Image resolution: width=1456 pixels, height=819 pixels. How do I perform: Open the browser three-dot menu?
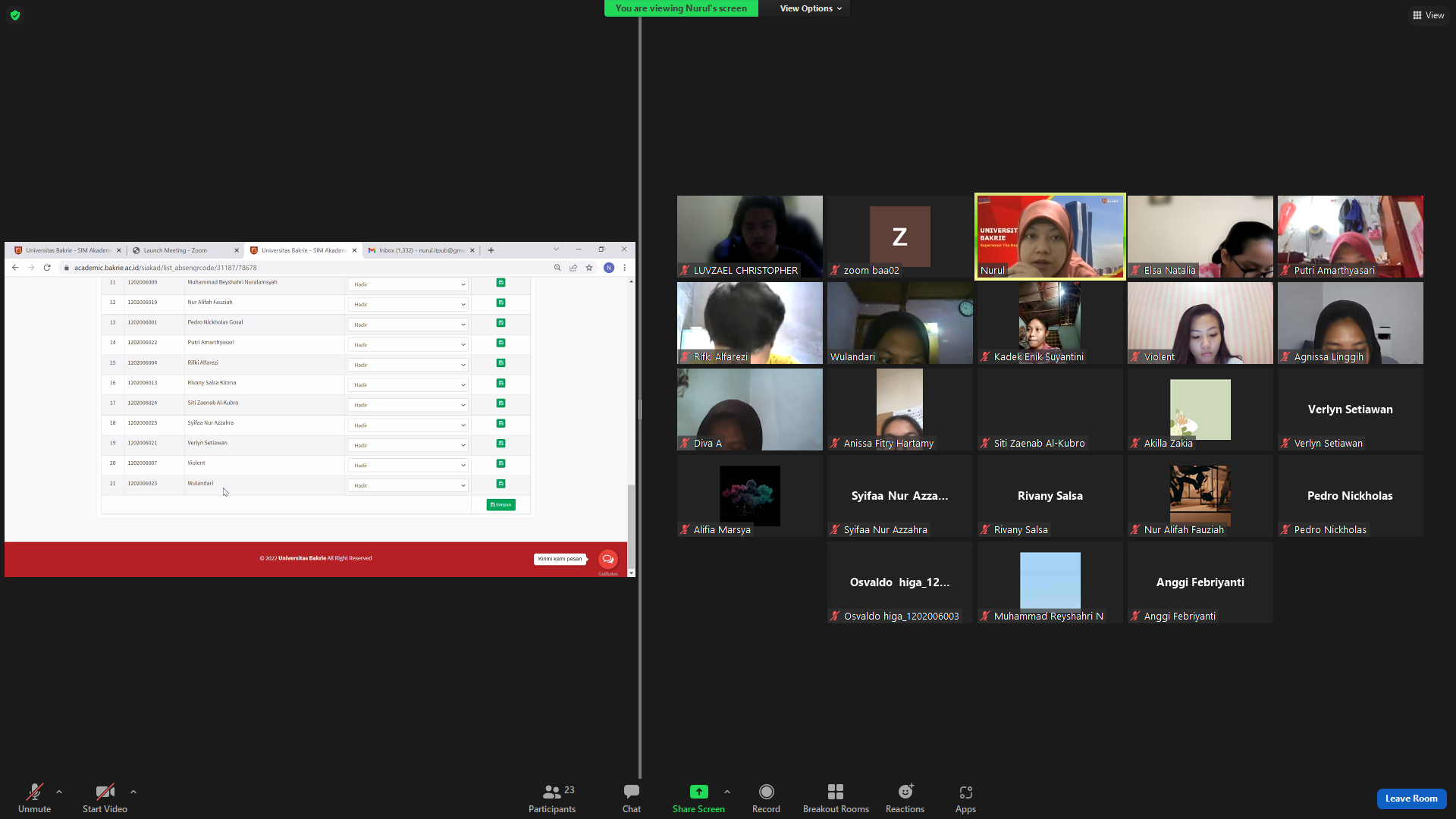point(625,268)
